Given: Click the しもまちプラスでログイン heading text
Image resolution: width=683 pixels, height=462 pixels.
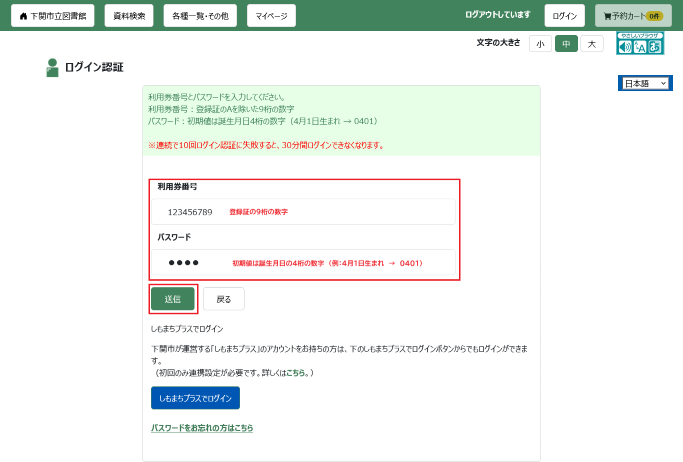Looking at the screenshot, I should (187, 329).
